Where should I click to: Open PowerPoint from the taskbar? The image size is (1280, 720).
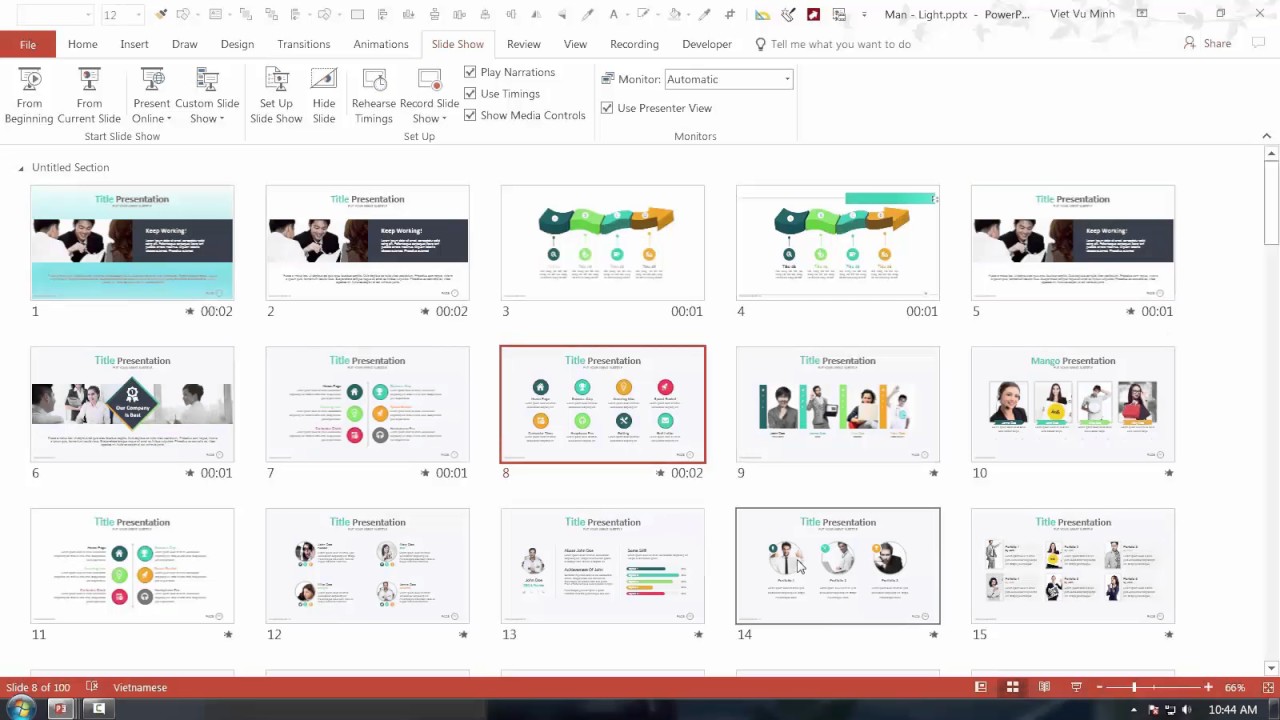(60, 709)
